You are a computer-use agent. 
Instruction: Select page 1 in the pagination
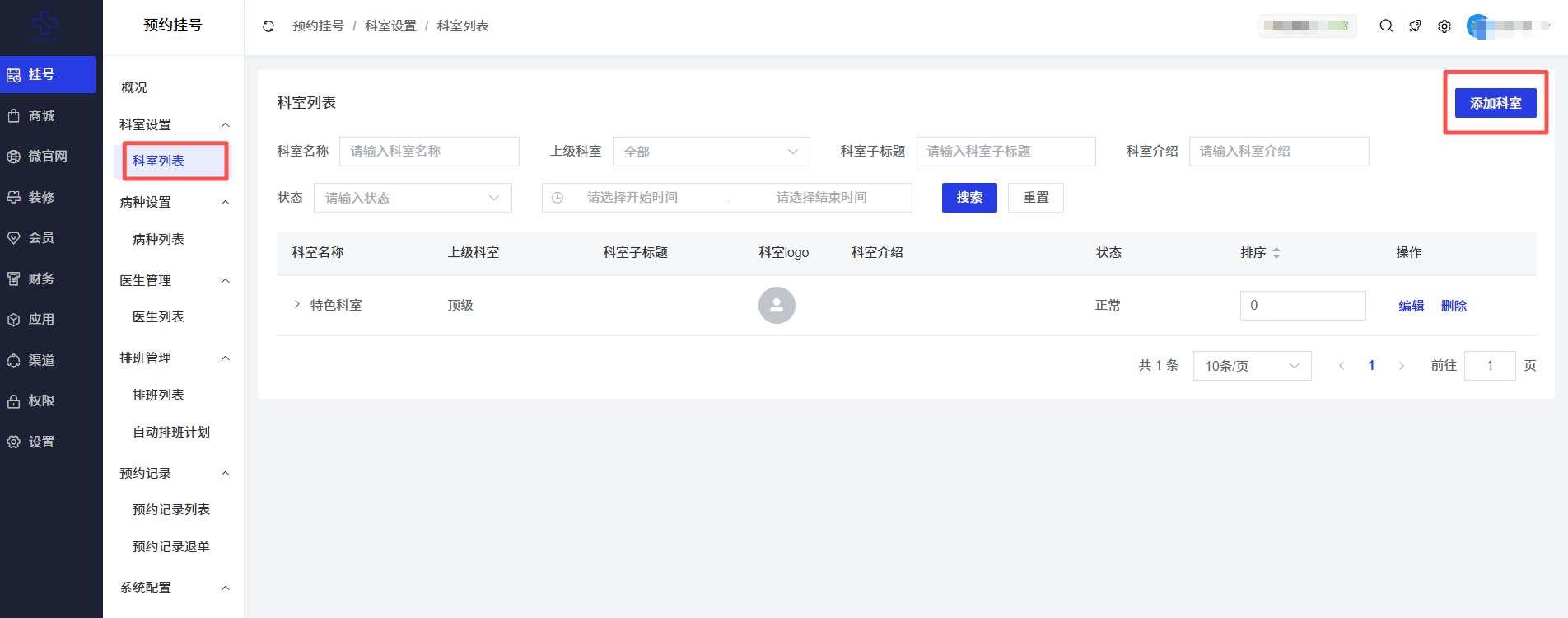coord(1371,366)
